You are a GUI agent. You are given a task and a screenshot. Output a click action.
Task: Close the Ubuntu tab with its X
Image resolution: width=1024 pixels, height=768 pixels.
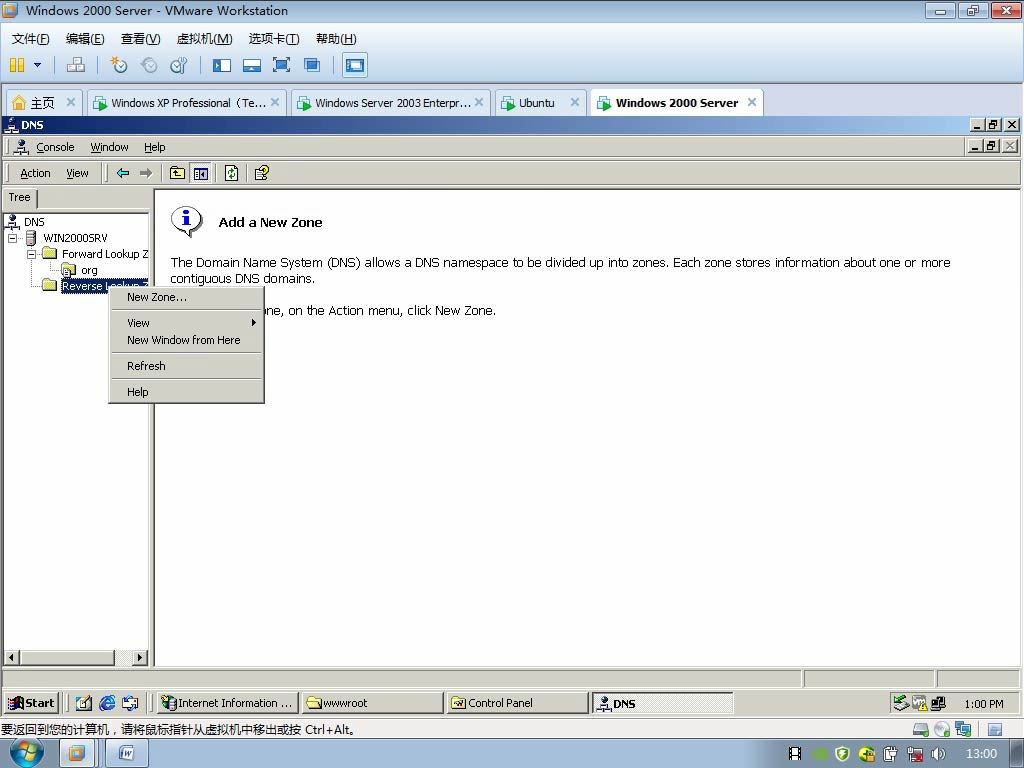[x=575, y=102]
